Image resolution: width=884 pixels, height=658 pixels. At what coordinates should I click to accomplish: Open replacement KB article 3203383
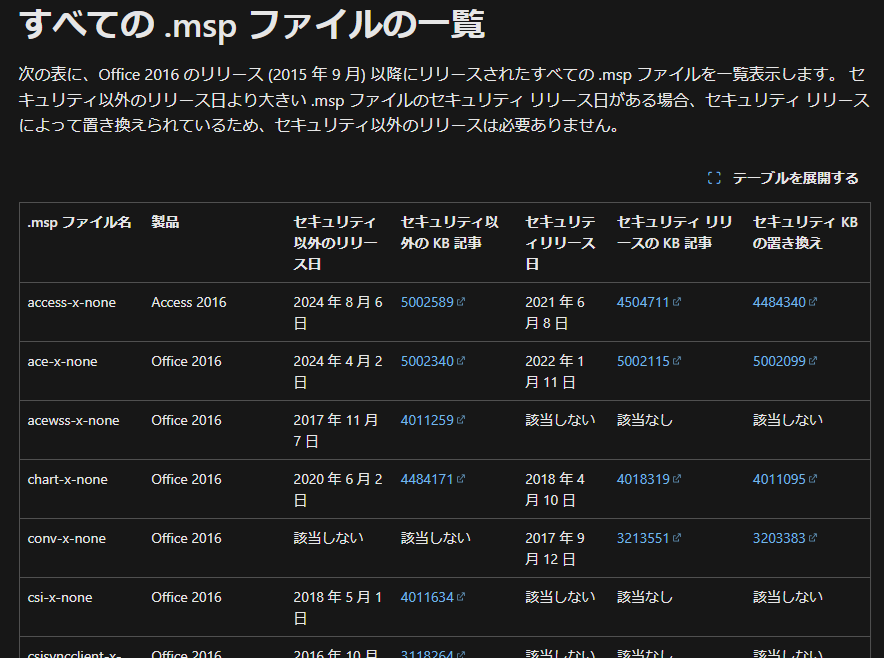[779, 538]
